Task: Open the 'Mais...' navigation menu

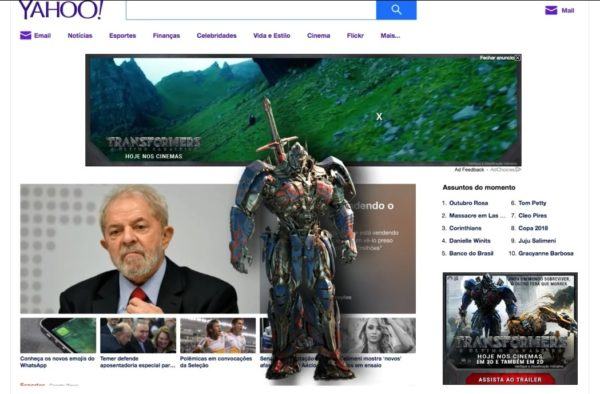Action: pos(390,36)
